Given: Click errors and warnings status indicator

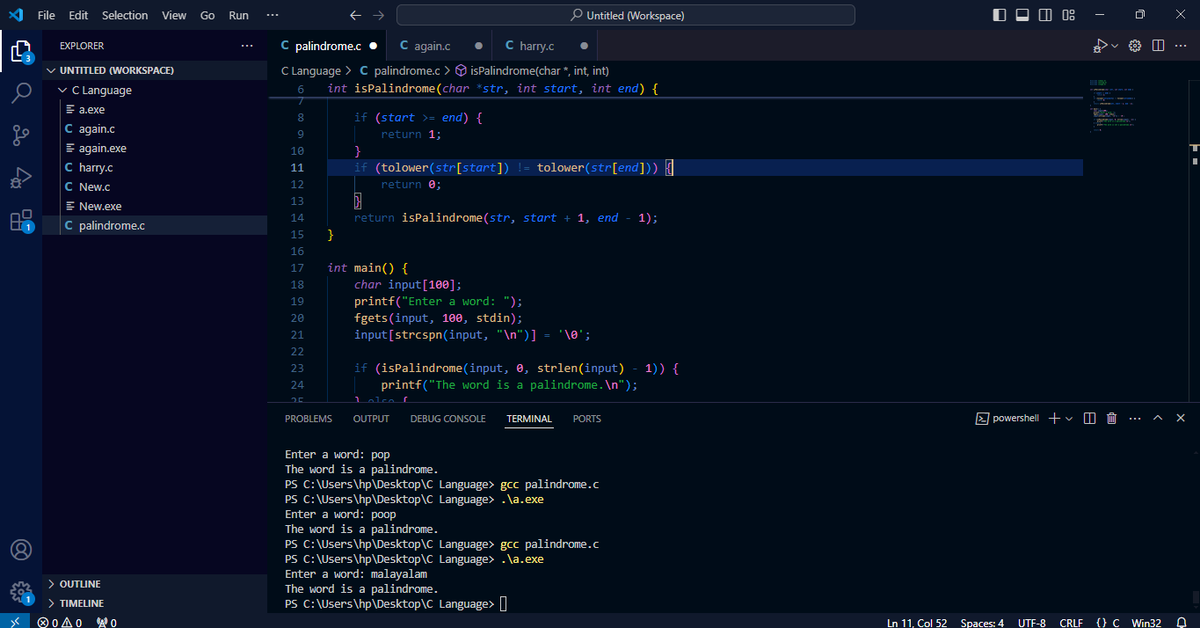Looking at the screenshot, I should click(62, 622).
